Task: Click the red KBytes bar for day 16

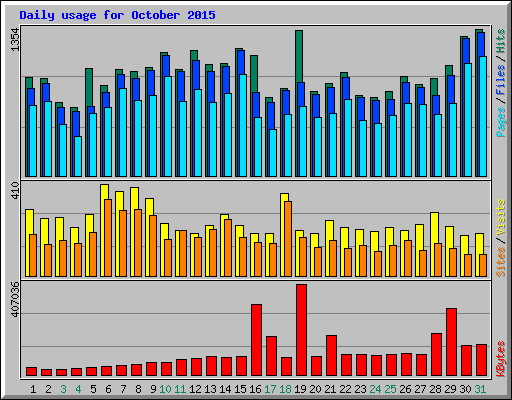Action: pos(256,340)
